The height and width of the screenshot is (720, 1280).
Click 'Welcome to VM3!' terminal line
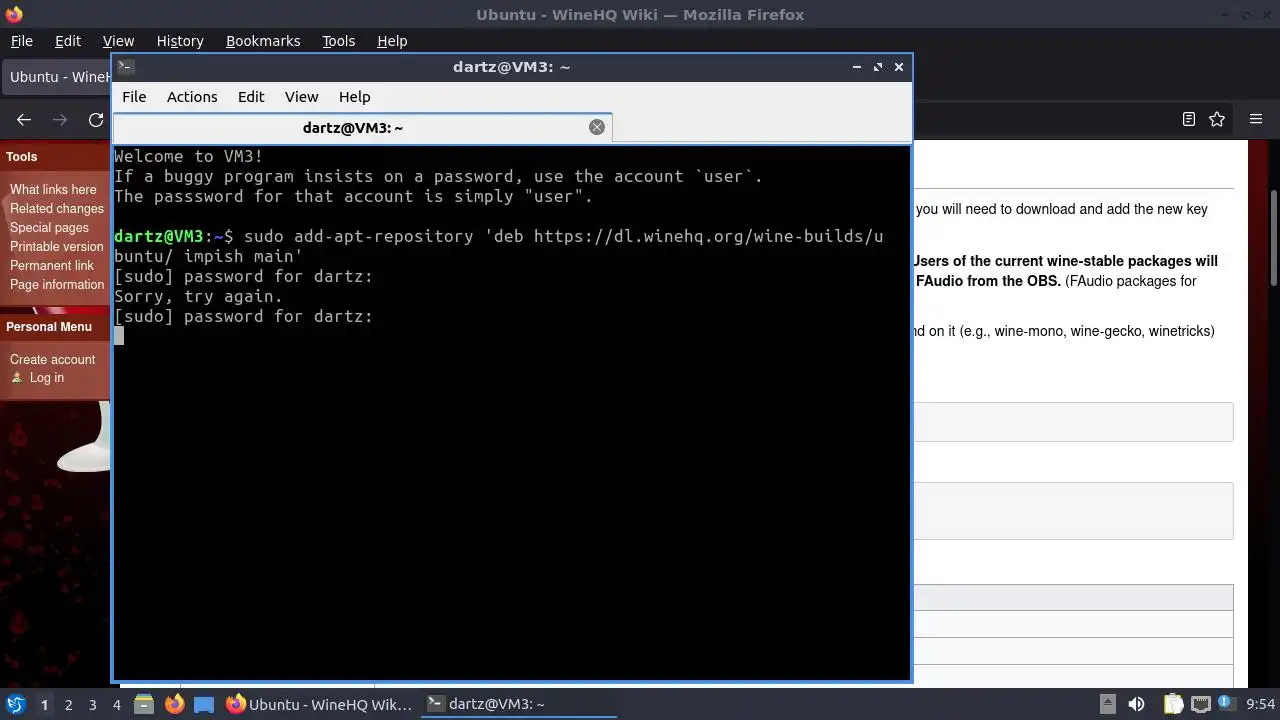click(188, 156)
